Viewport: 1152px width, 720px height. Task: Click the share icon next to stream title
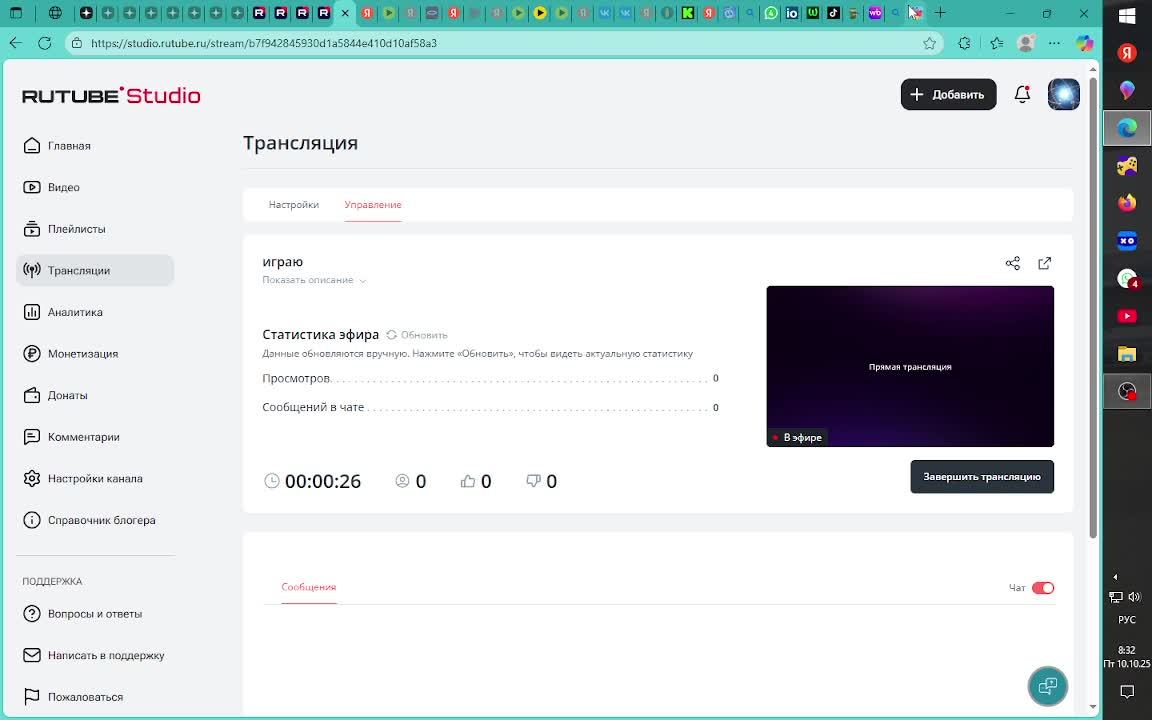1012,263
